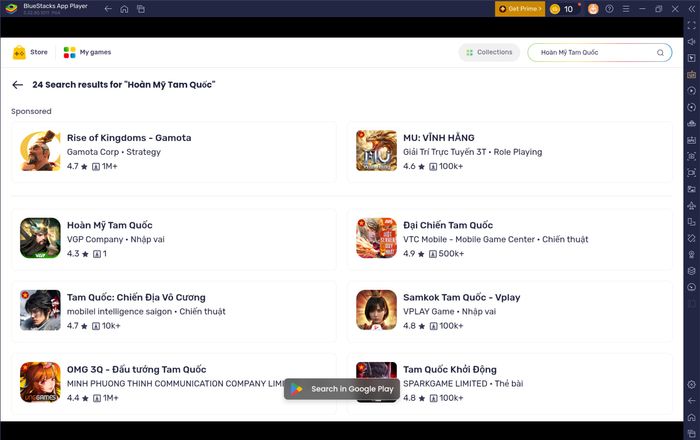This screenshot has height=440, width=700.
Task: Open Samkok Tam Quốc - Vplay result
Action: [x=510, y=311]
